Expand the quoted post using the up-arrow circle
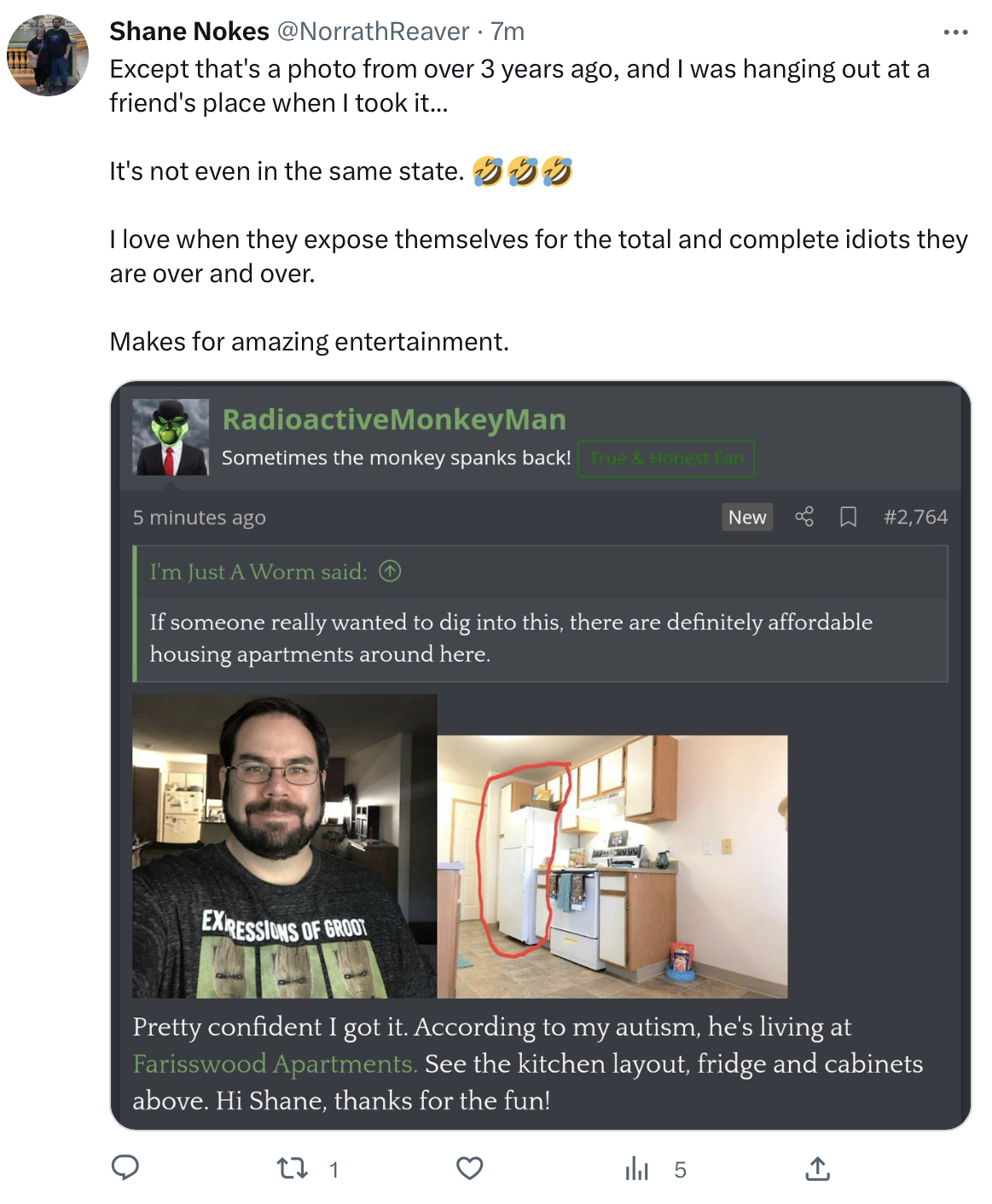 (390, 571)
